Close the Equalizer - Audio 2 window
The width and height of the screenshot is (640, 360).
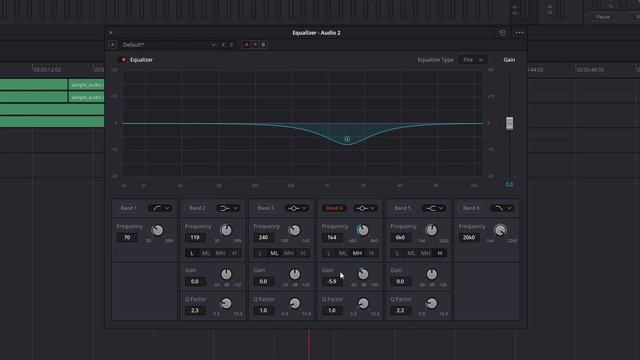pyautogui.click(x=111, y=33)
